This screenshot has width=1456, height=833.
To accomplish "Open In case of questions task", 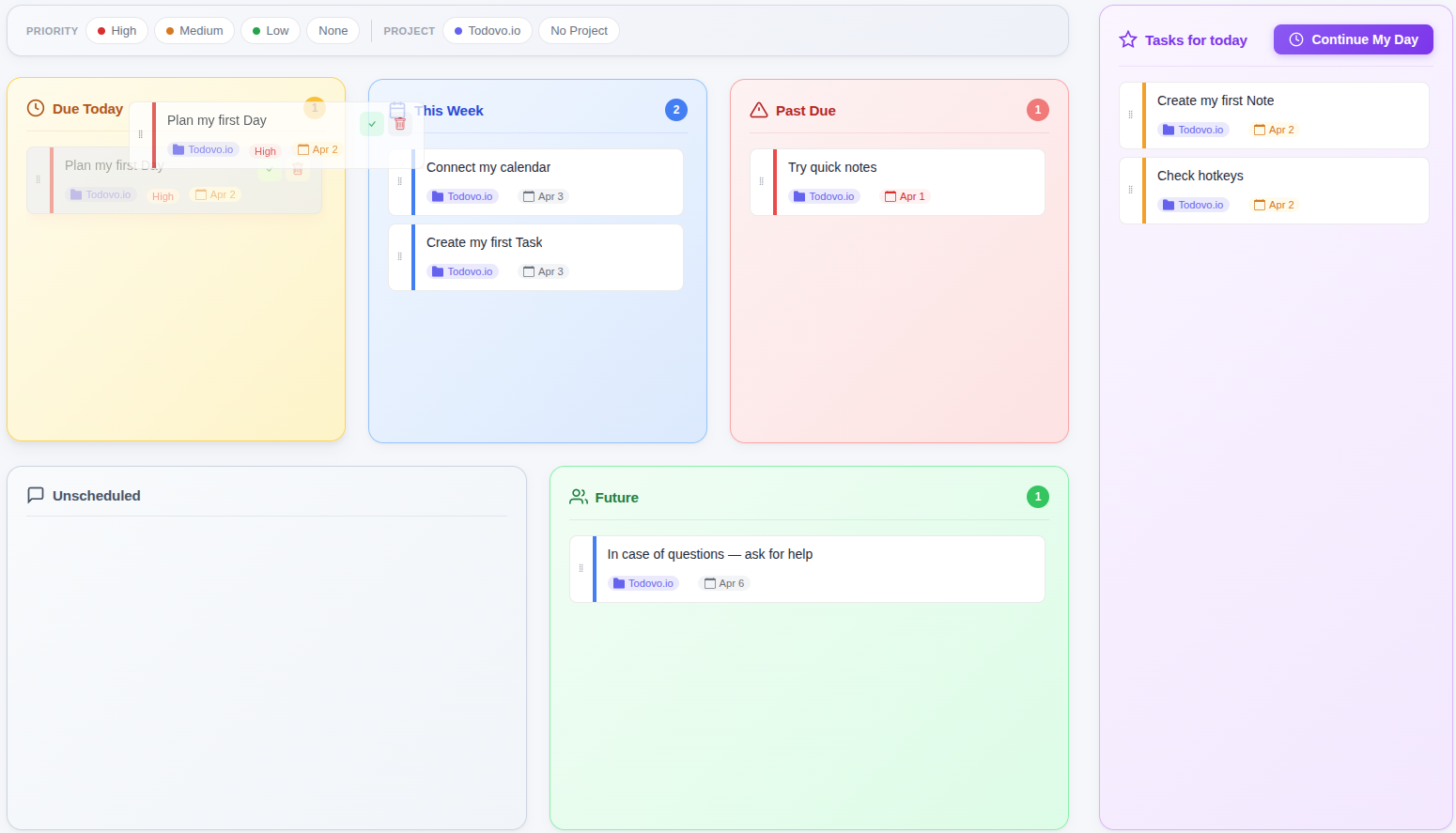I will (x=807, y=569).
